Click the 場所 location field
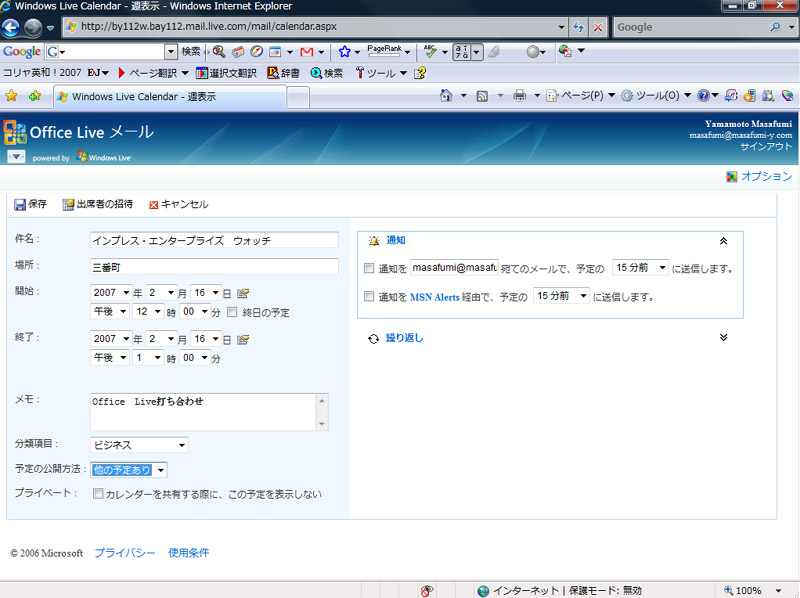800x598 pixels. [x=214, y=266]
